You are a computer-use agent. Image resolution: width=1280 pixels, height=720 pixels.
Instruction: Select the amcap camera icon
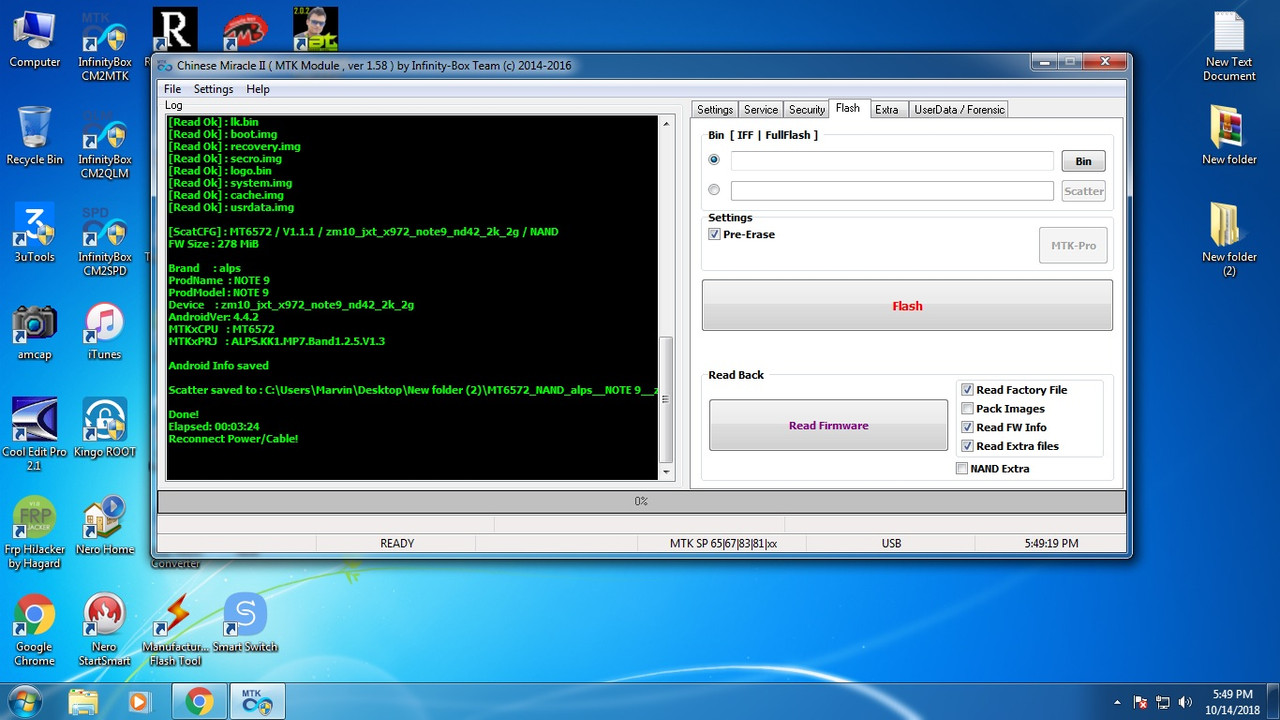(x=34, y=332)
